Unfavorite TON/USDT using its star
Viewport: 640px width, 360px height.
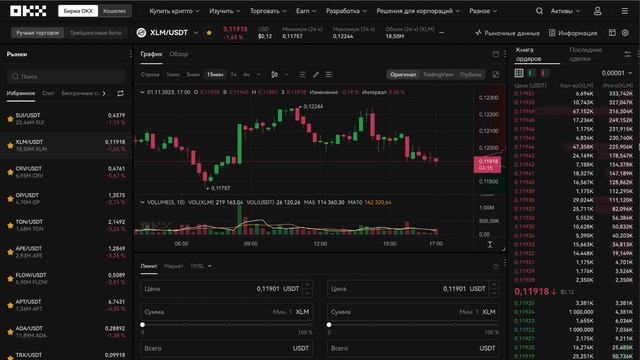10,225
